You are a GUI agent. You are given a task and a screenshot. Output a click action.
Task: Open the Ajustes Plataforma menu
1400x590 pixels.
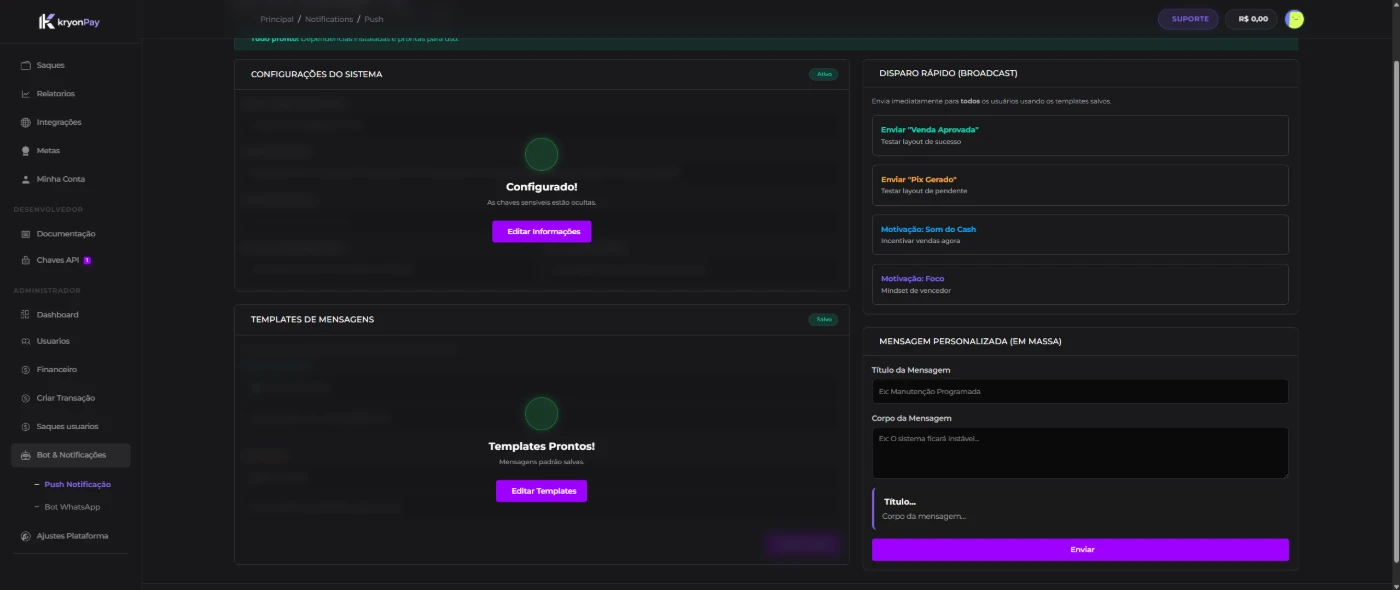[70, 536]
